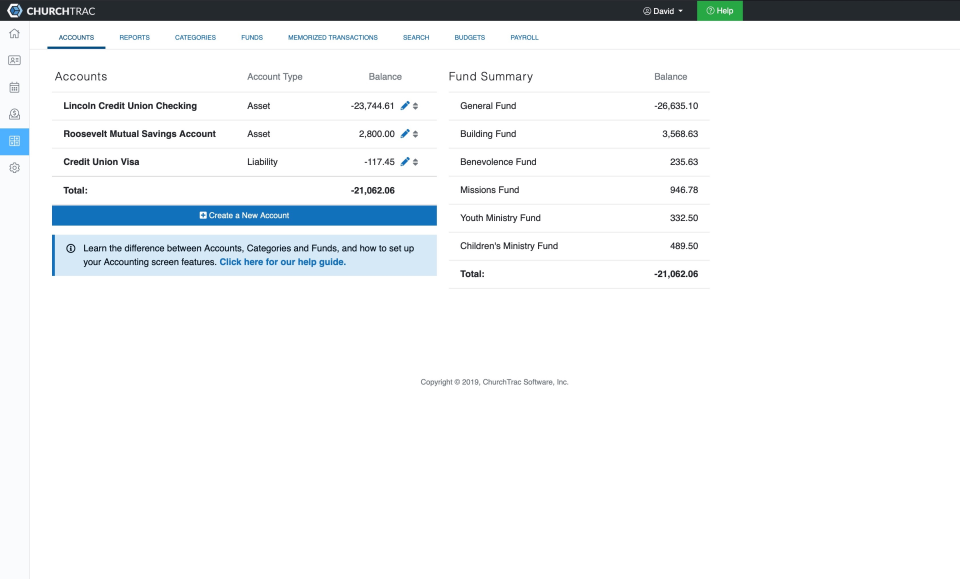The height and width of the screenshot is (579, 960).
Task: Open the Credit Union Visa account
Action: (x=102, y=162)
